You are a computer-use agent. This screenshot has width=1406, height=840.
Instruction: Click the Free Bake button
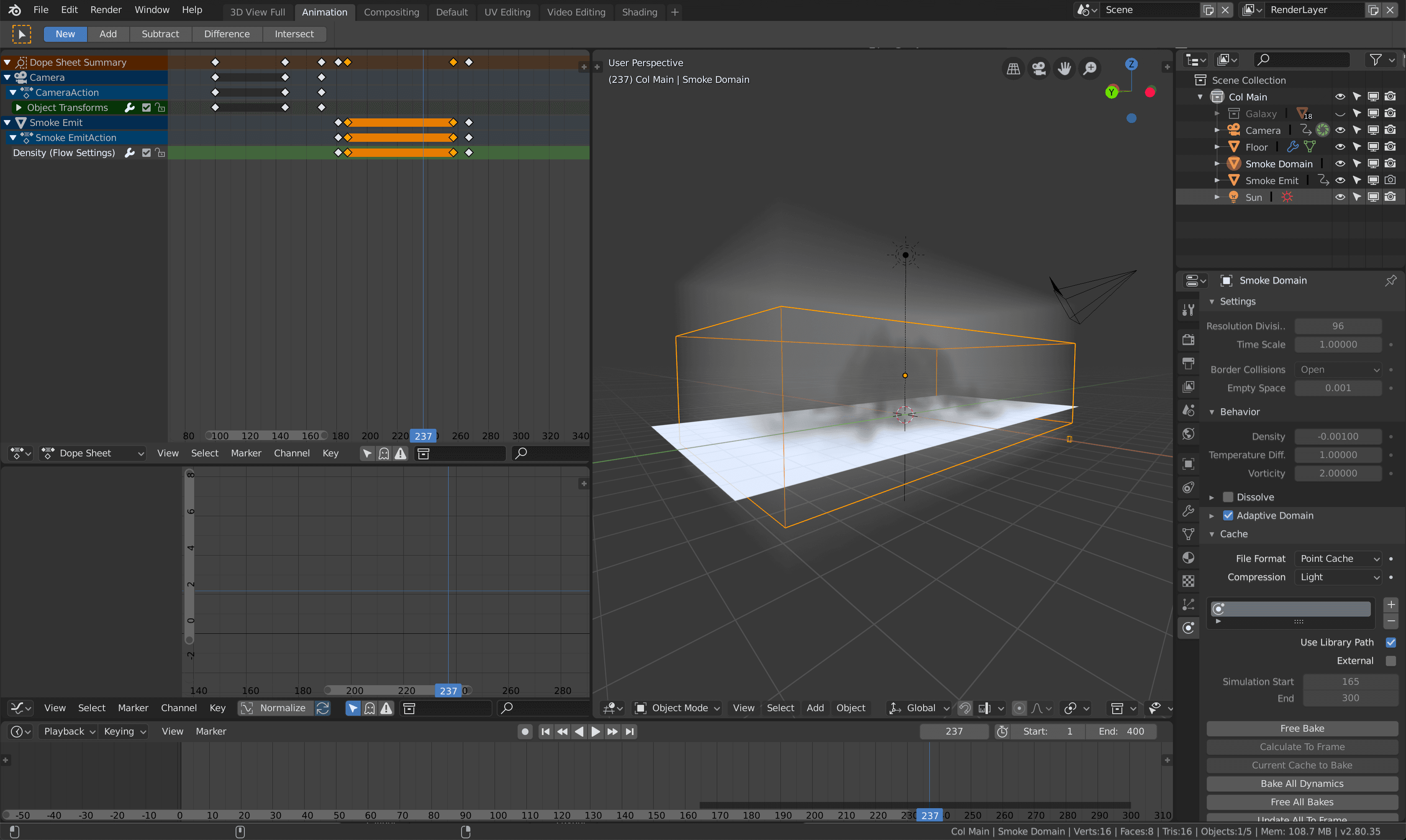(x=1301, y=728)
